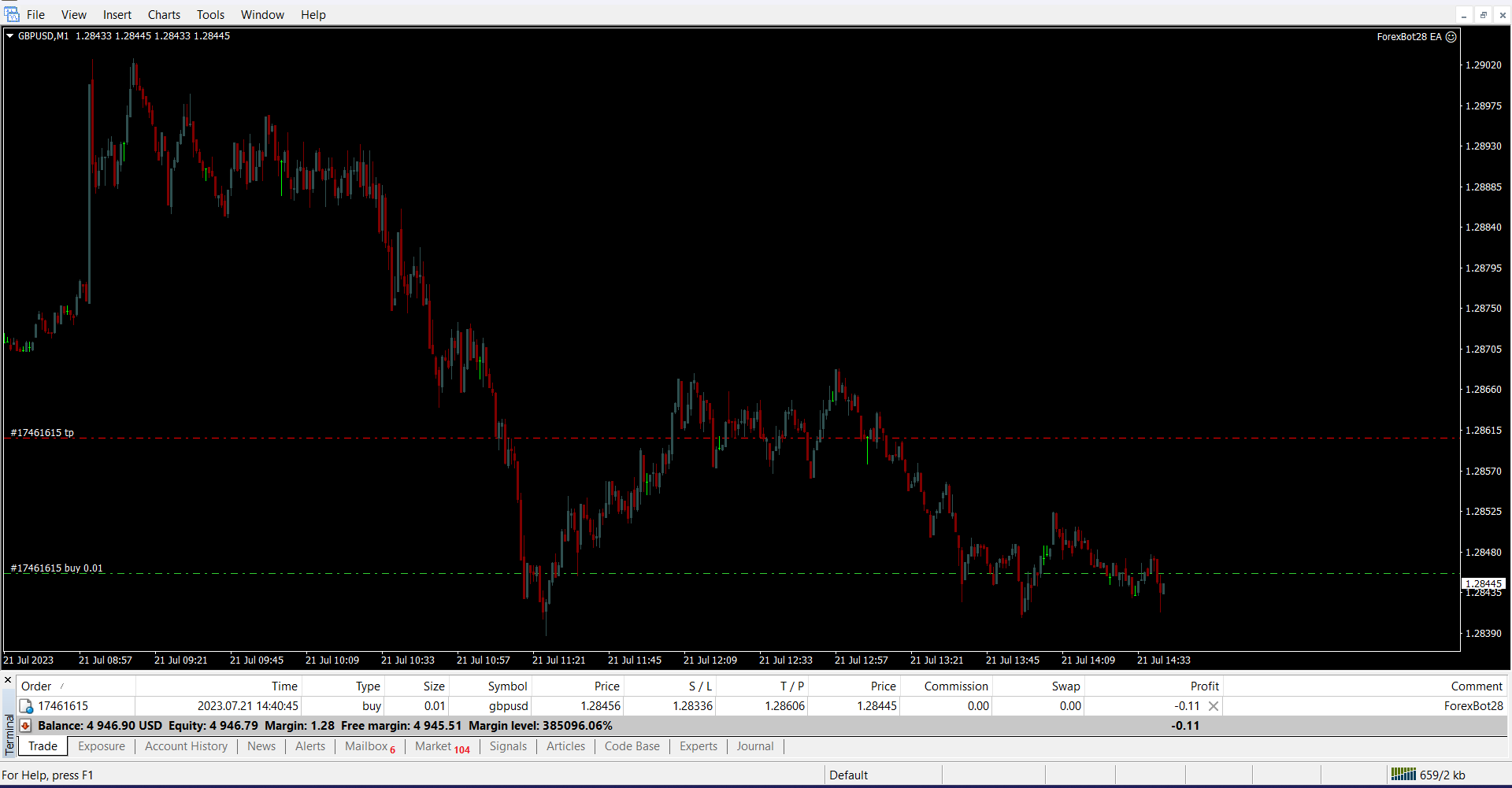This screenshot has height=788, width=1512.
Task: Close order 17461615 using the X icon
Action: [x=1214, y=706]
